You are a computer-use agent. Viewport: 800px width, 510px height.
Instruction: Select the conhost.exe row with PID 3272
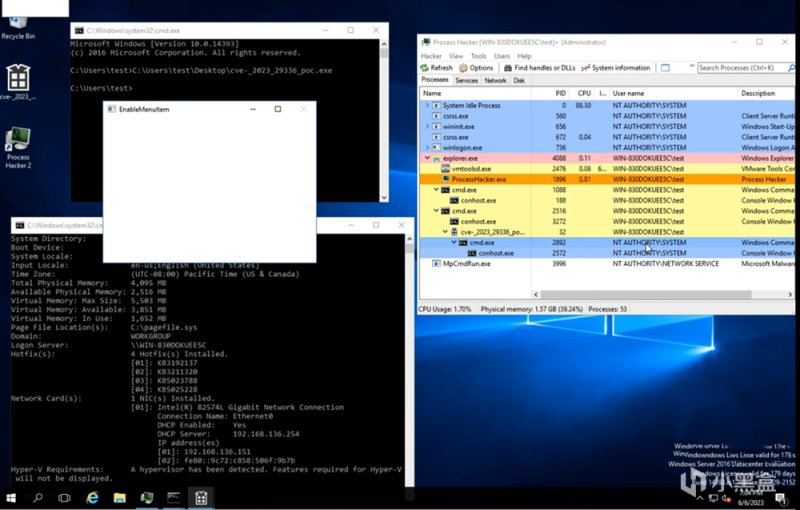coord(607,221)
